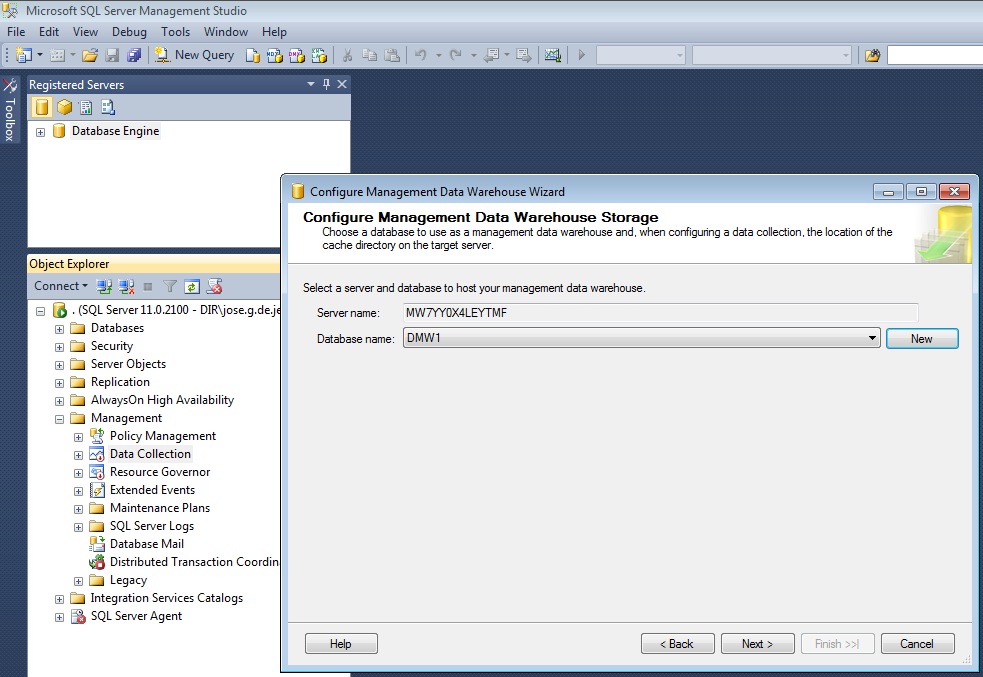Click the script icon with red X in Object Explorer
983x677 pixels.
point(214,286)
